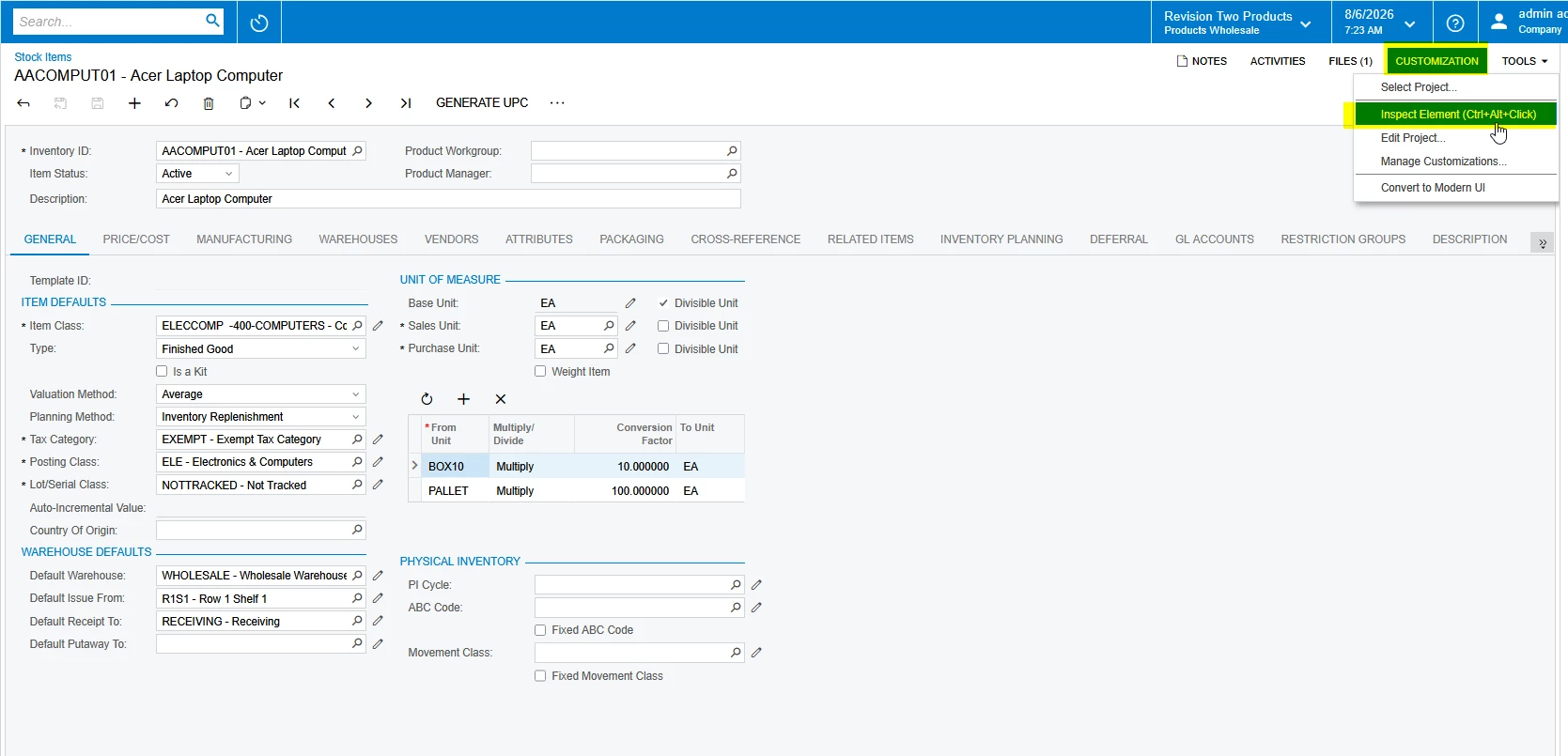Screen dimensions: 1568x756
Task: Click the Save and Close toolbar icon
Action: point(60,103)
